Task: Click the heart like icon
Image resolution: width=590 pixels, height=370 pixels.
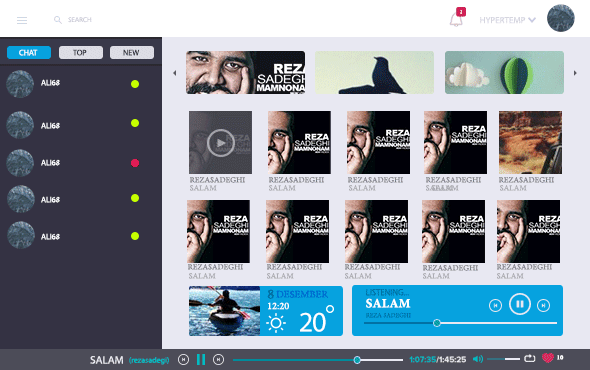Action: [548, 358]
